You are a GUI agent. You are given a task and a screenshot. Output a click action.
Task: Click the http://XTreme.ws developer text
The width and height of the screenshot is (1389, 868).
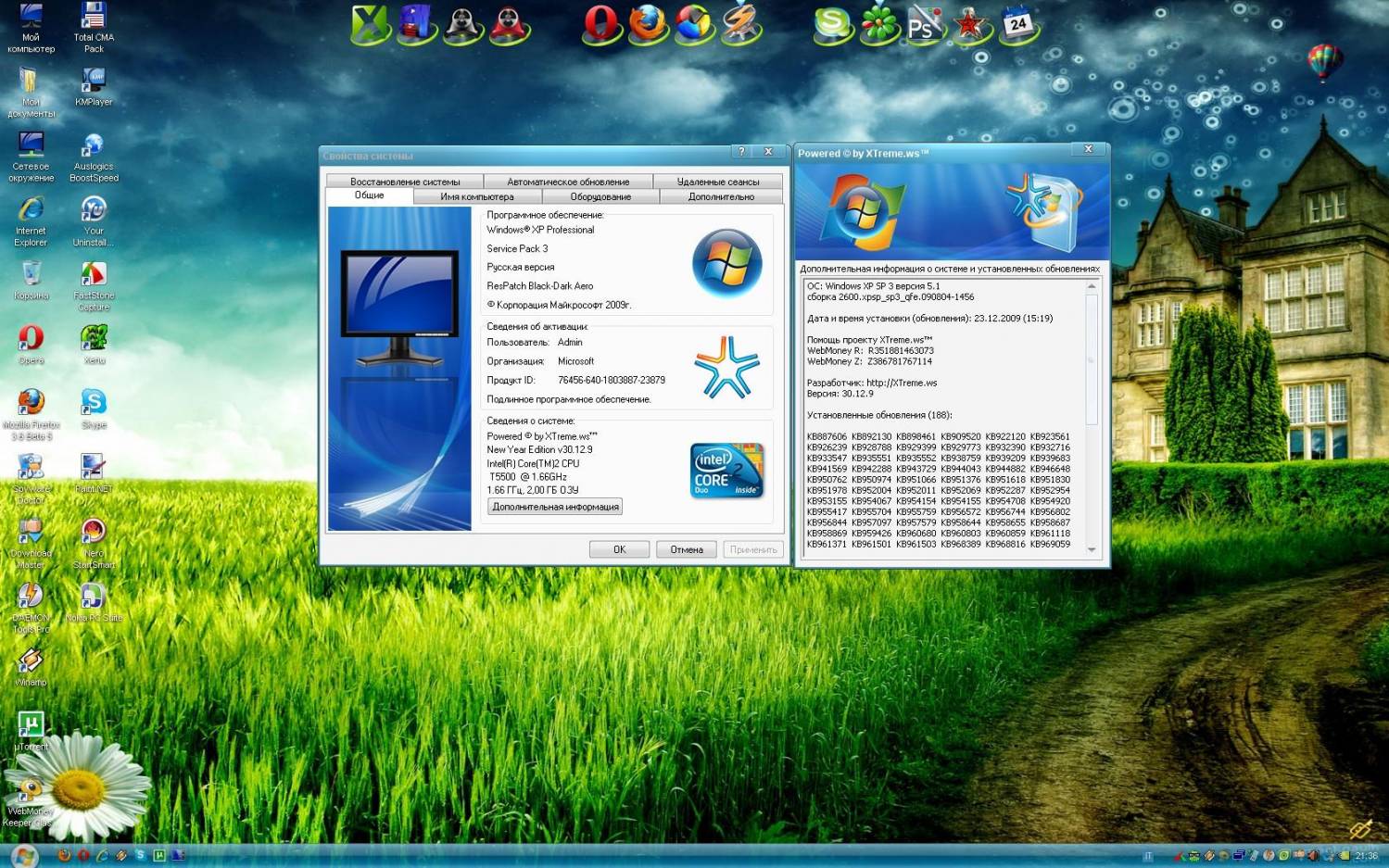(902, 383)
